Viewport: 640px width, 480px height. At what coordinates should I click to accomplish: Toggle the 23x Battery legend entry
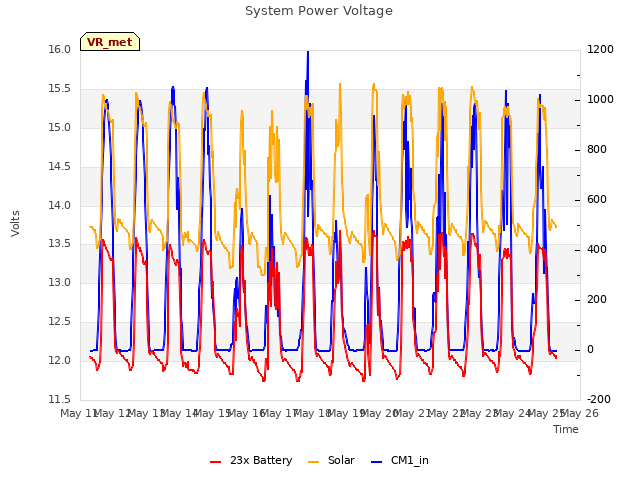251,460
